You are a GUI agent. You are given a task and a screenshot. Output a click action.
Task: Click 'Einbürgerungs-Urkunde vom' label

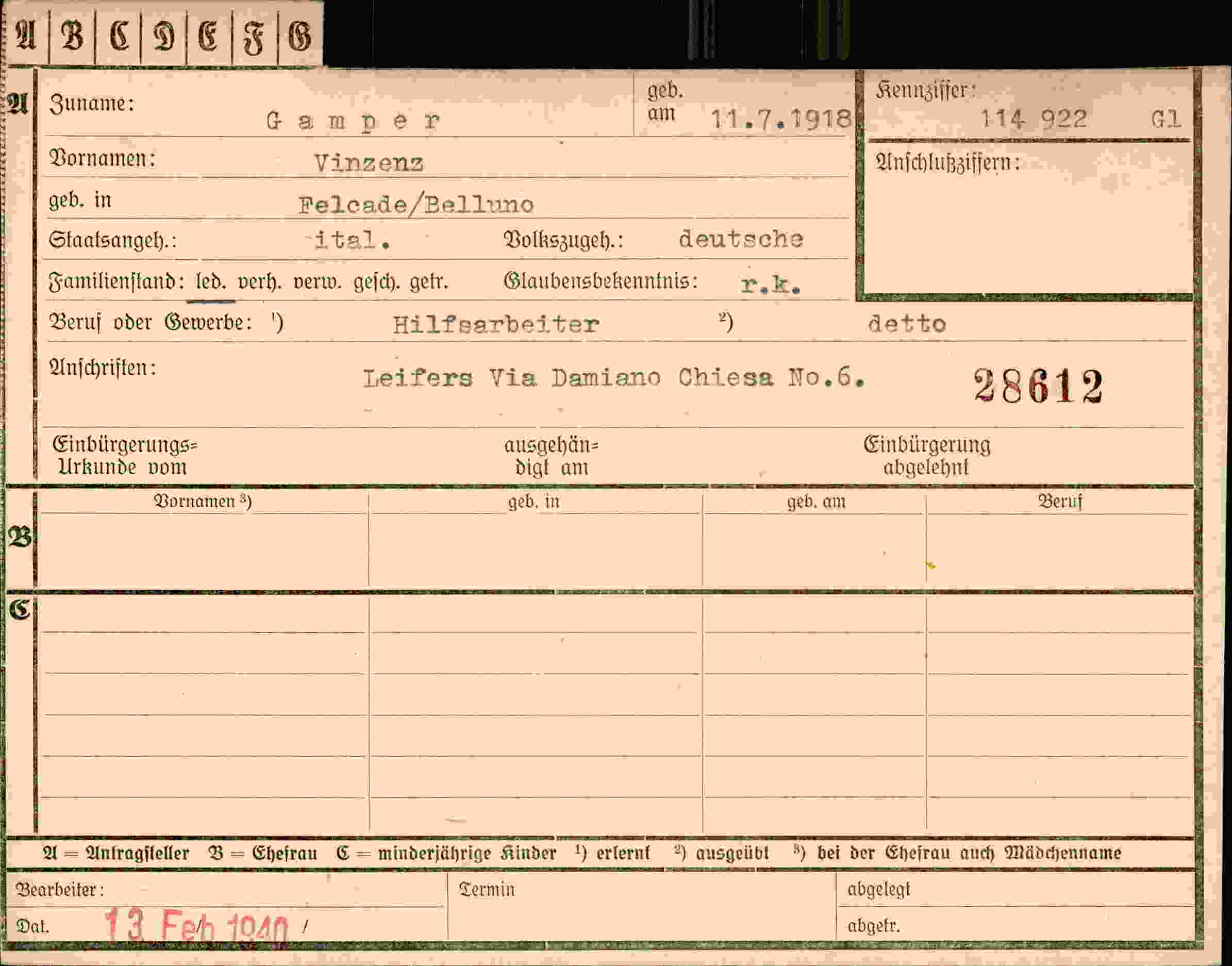tap(125, 456)
